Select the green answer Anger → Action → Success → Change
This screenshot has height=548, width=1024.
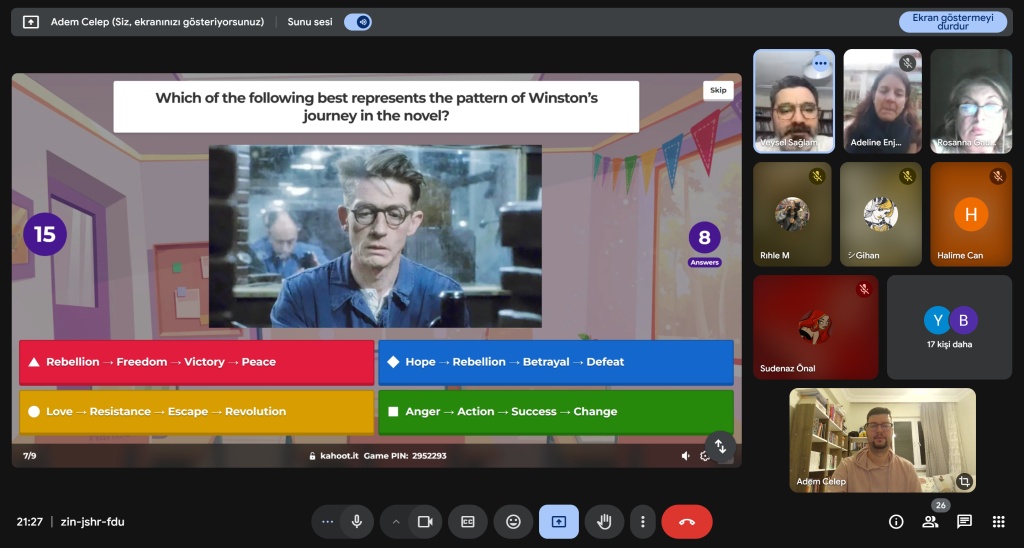[556, 411]
